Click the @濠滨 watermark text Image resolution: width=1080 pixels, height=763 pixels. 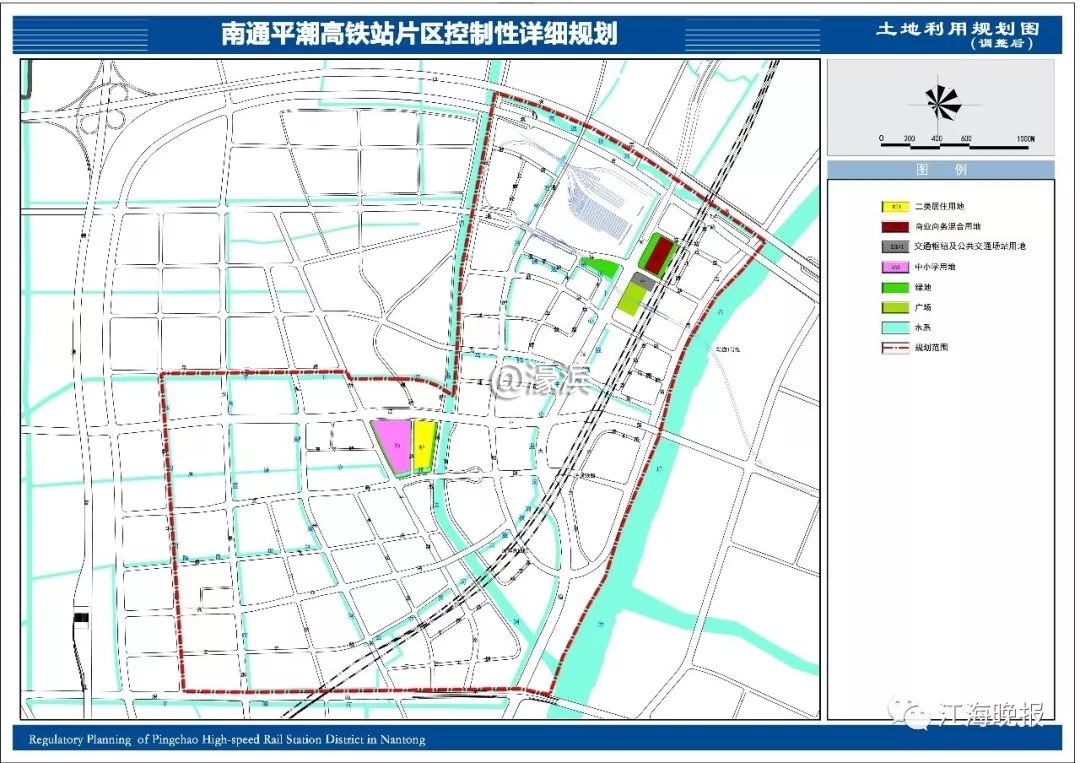[545, 379]
